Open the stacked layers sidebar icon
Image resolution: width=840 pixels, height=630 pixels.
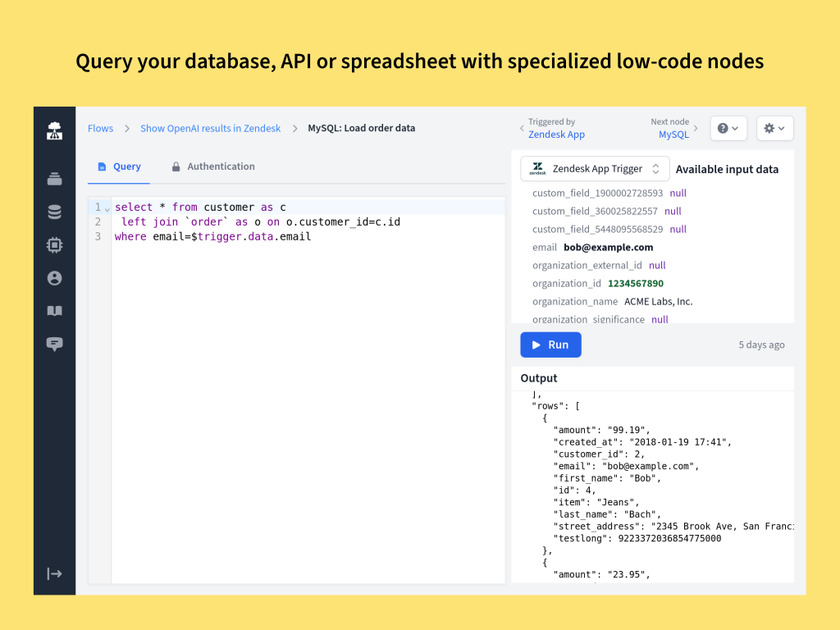(x=54, y=180)
